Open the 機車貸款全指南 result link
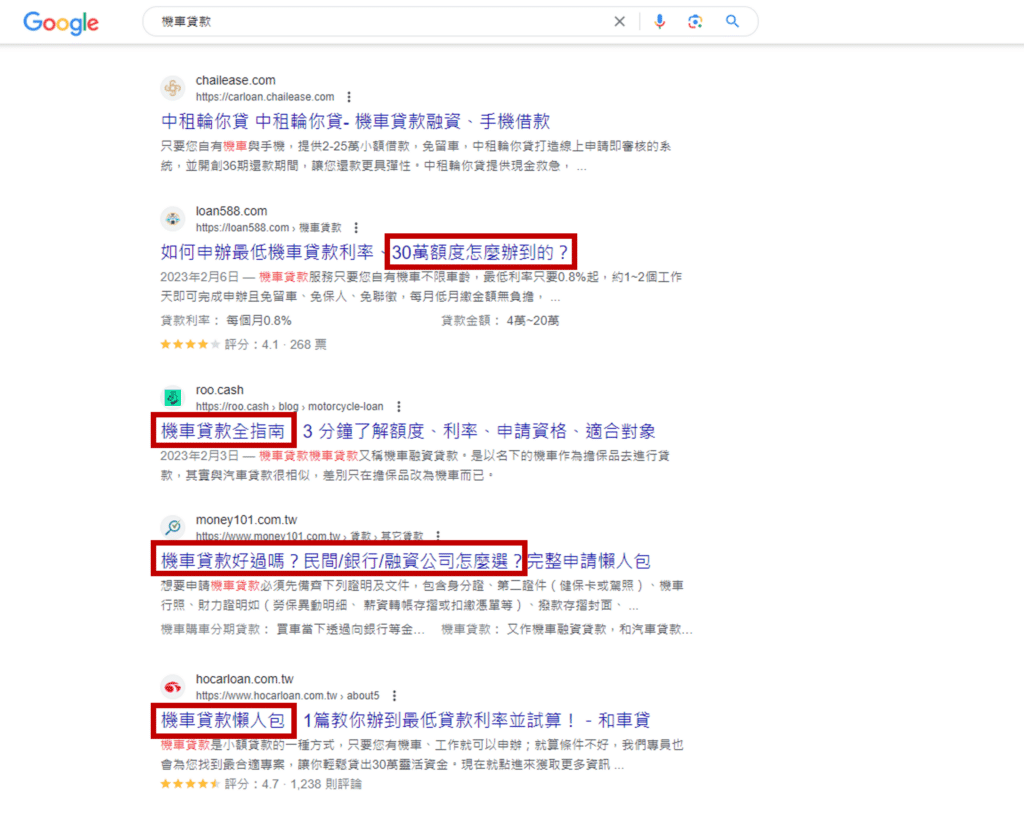Image resolution: width=1024 pixels, height=815 pixels. pos(225,431)
